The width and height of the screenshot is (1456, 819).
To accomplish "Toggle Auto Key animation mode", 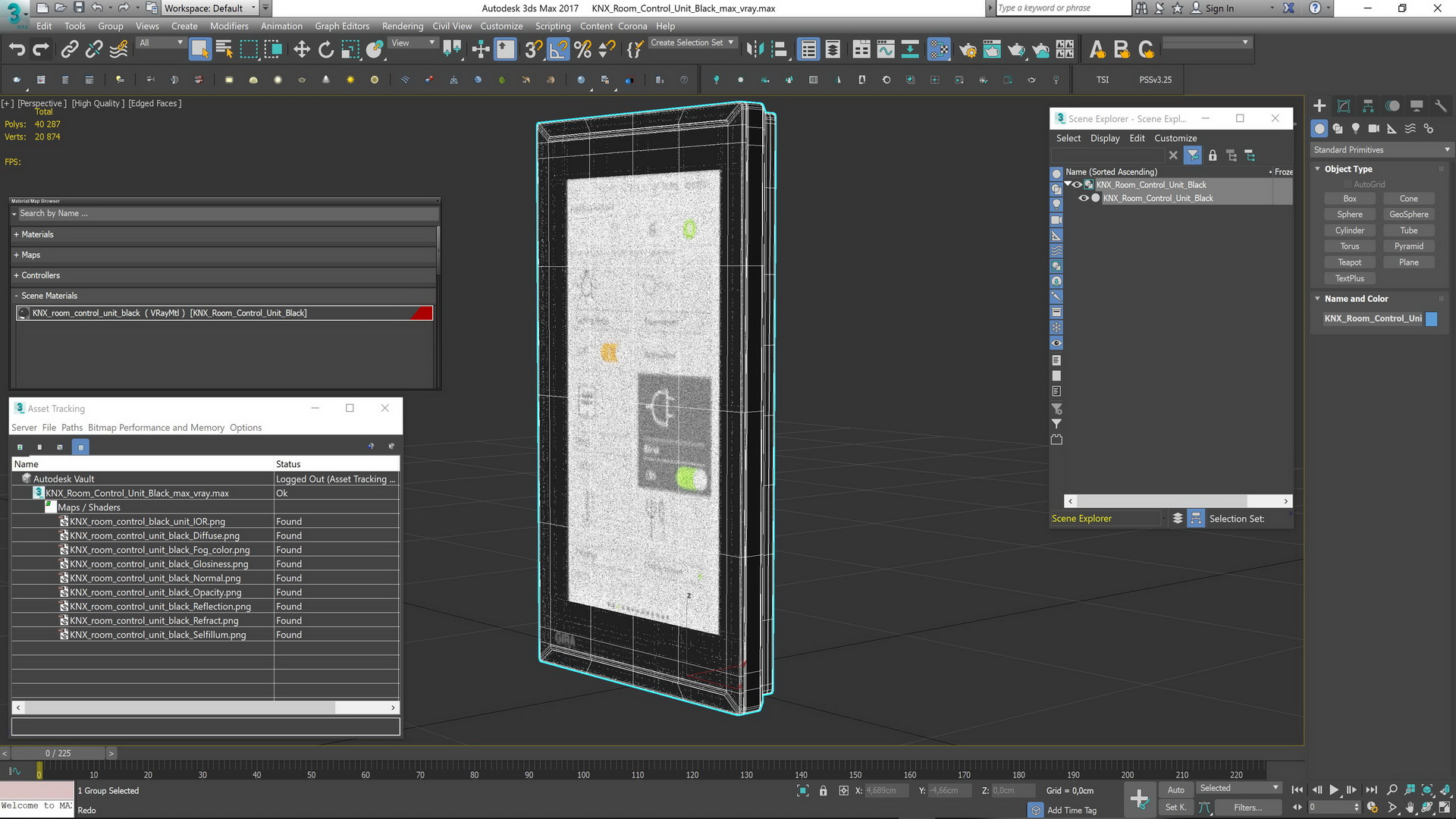I will click(1176, 790).
